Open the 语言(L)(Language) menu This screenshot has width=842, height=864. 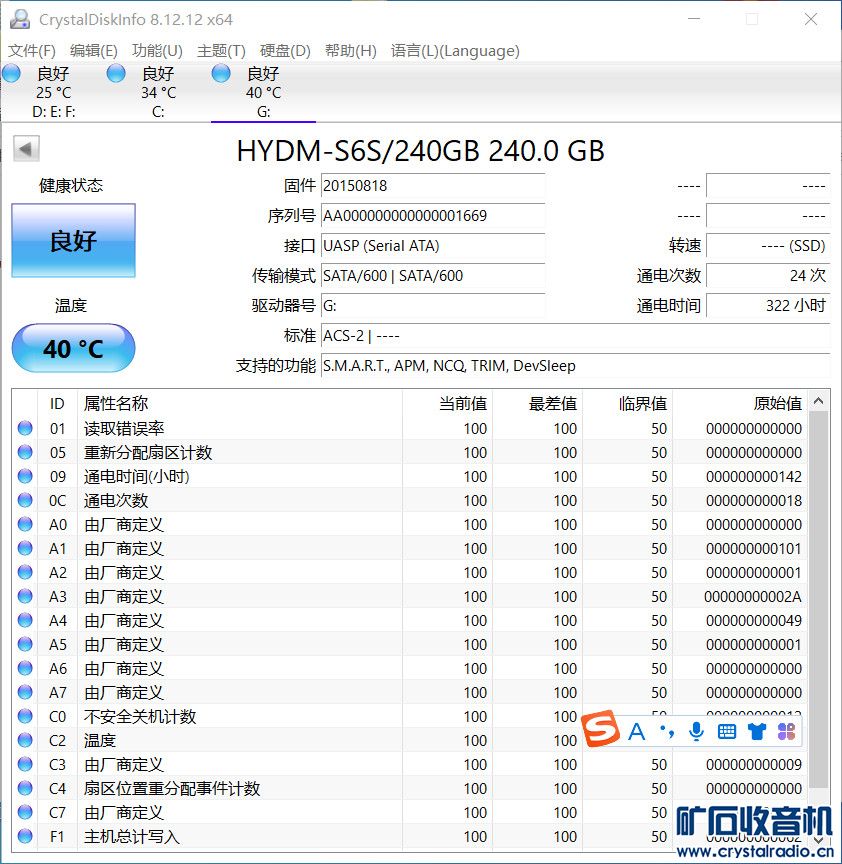pos(455,51)
